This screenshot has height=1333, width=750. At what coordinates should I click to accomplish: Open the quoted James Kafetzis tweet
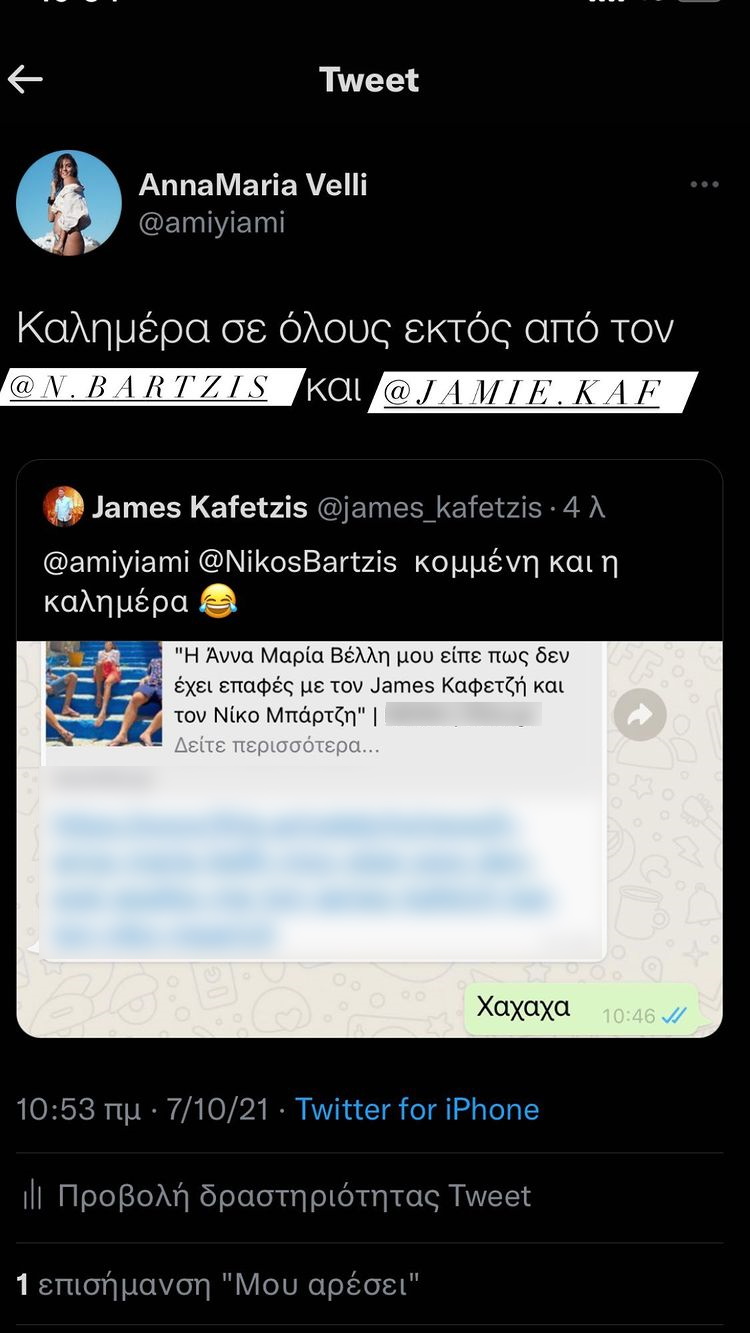point(369,748)
